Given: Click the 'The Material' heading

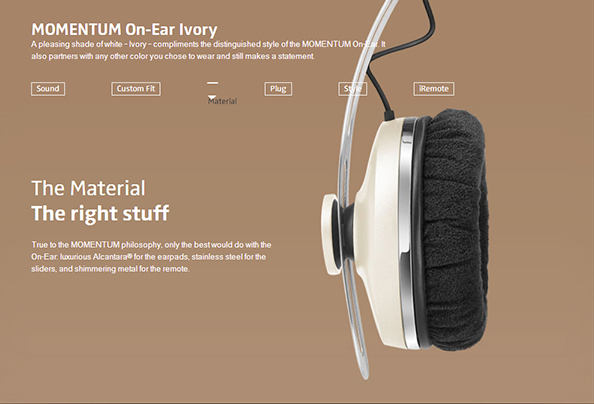Looking at the screenshot, I should tap(88, 188).
